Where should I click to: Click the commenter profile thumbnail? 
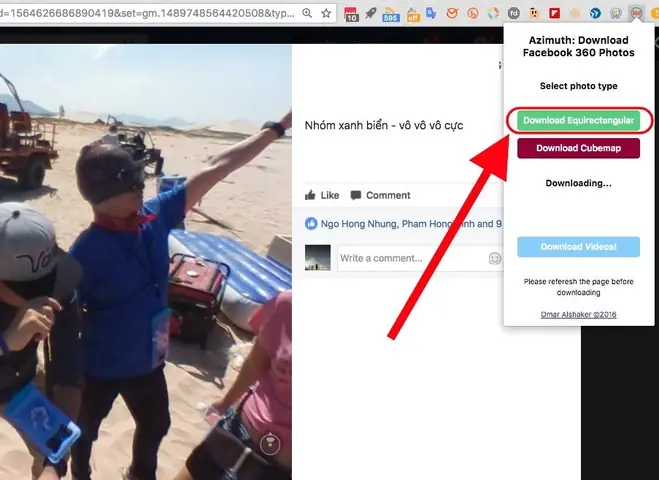[318, 257]
